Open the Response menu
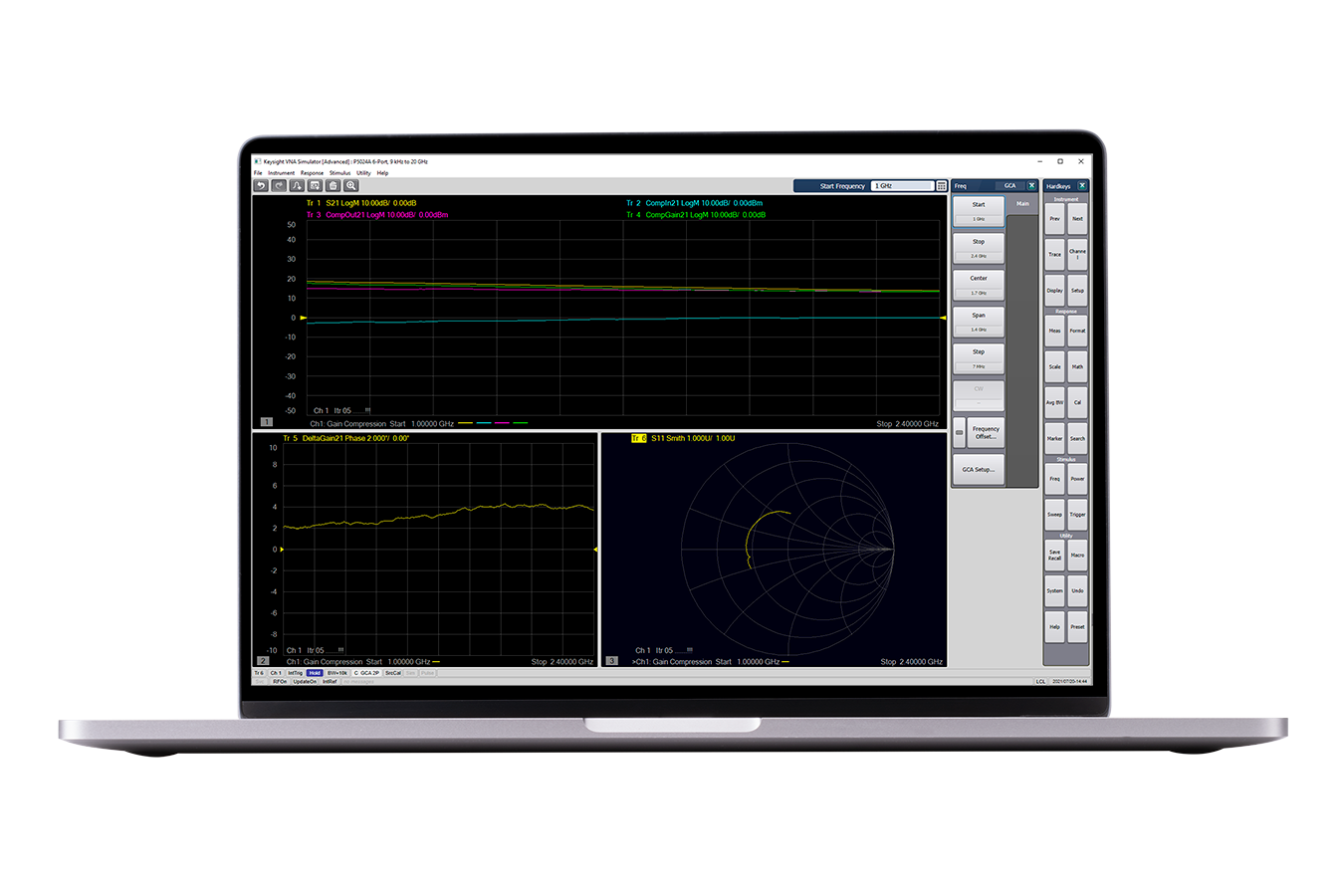 pos(312,173)
